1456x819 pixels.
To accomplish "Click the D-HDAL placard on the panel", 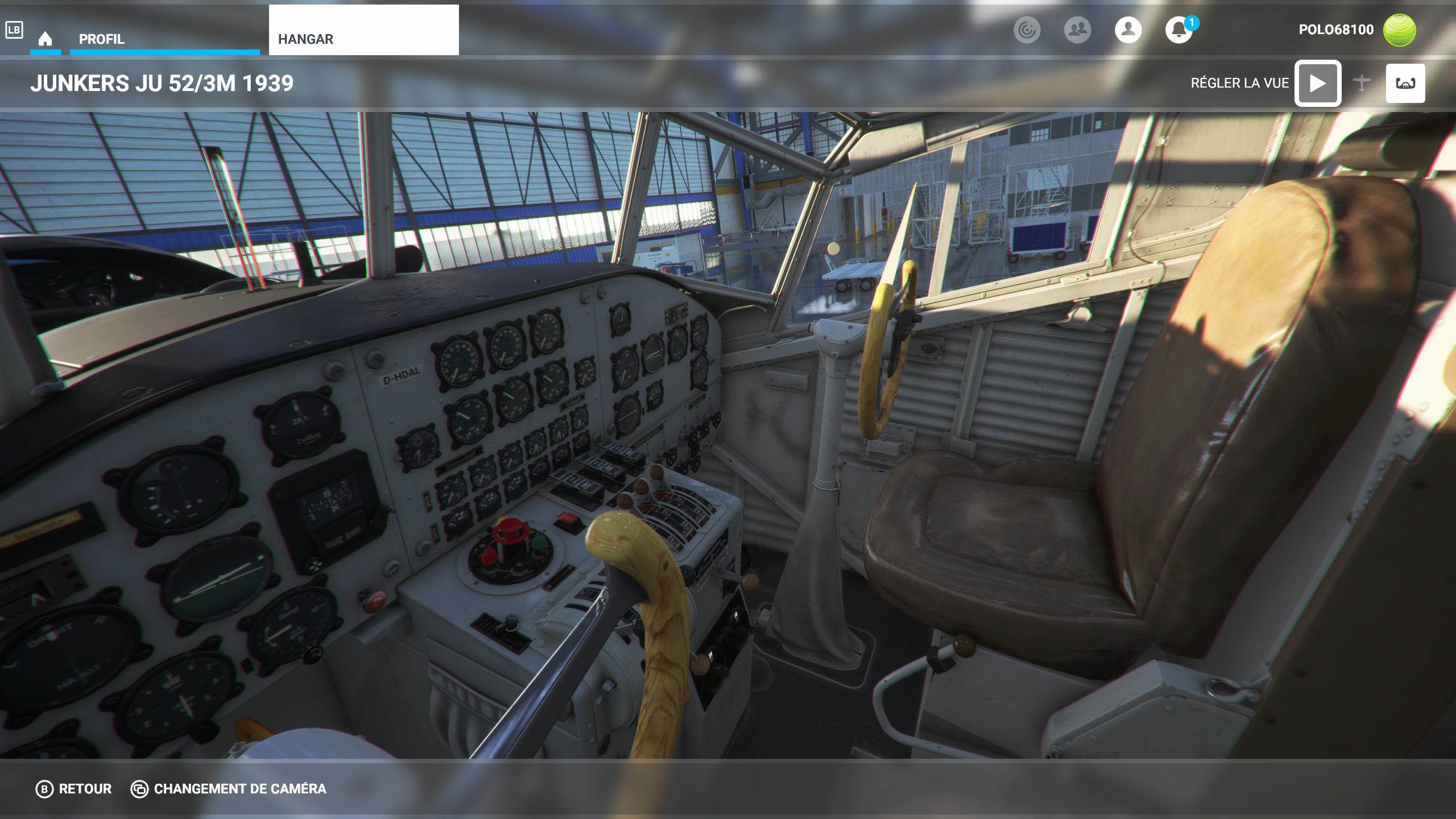I will [x=402, y=375].
